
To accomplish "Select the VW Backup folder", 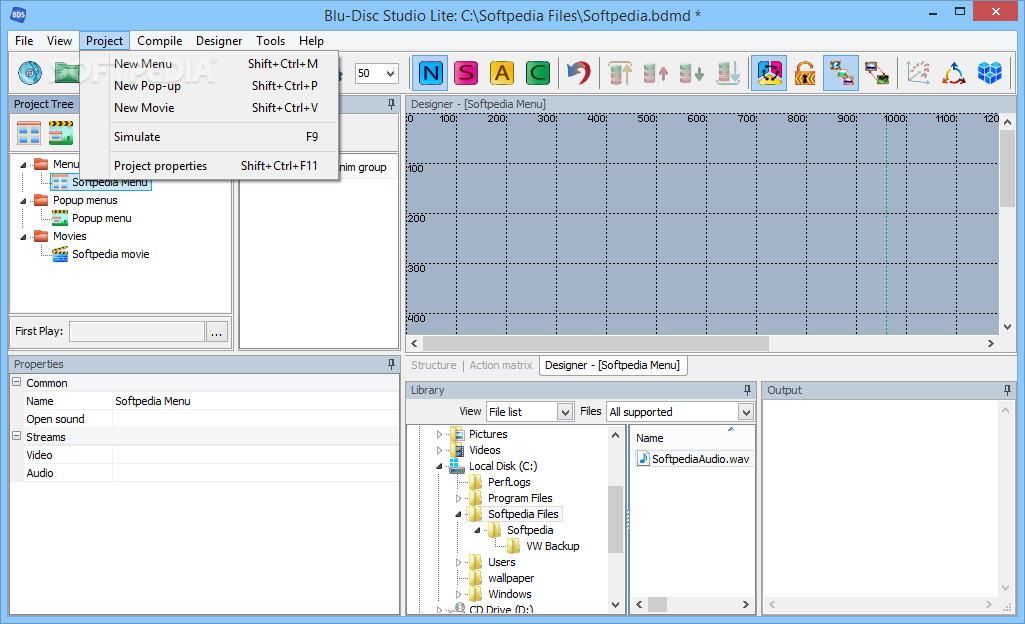I will (552, 546).
